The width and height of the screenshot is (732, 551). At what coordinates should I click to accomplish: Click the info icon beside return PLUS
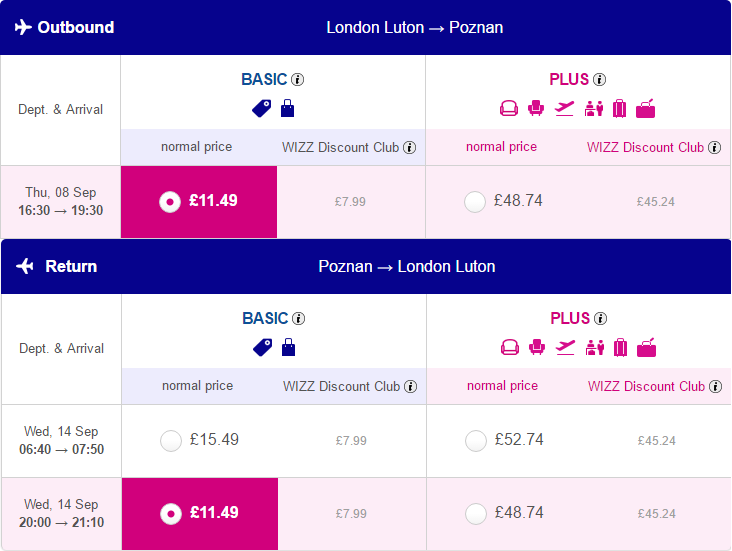click(600, 319)
